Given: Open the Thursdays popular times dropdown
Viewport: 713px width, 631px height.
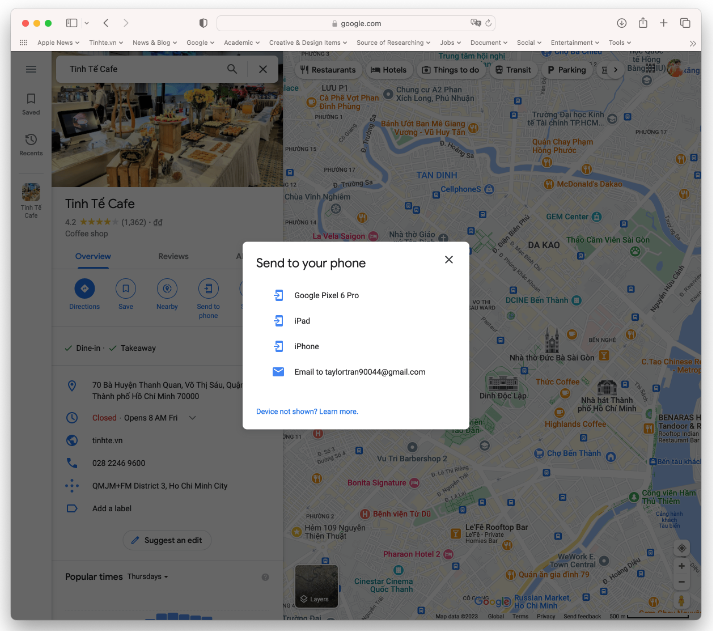Looking at the screenshot, I should [147, 577].
